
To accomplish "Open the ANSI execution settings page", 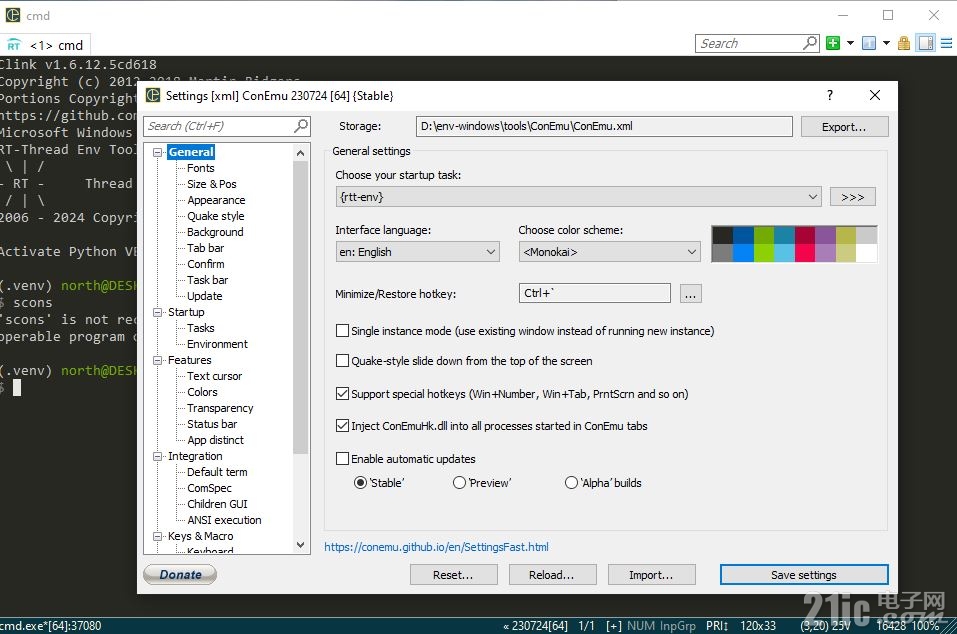I will 224,520.
